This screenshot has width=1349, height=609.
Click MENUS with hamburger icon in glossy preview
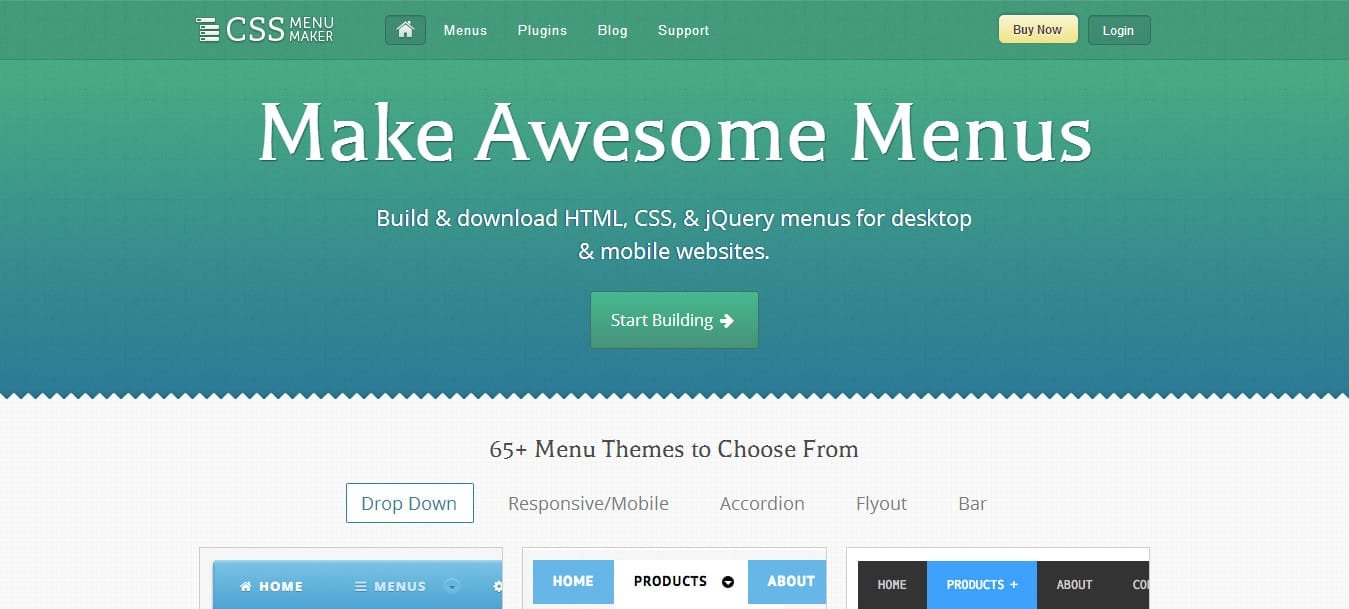pyautogui.click(x=390, y=587)
